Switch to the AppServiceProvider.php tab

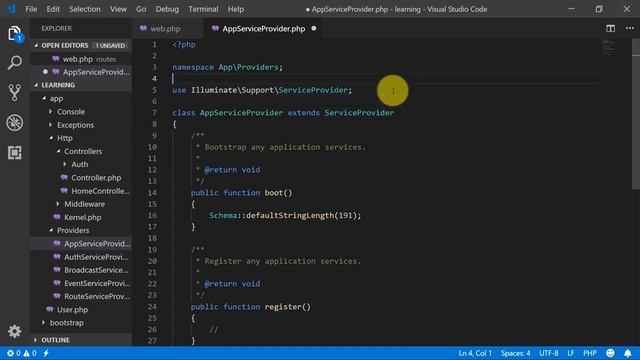pos(264,29)
